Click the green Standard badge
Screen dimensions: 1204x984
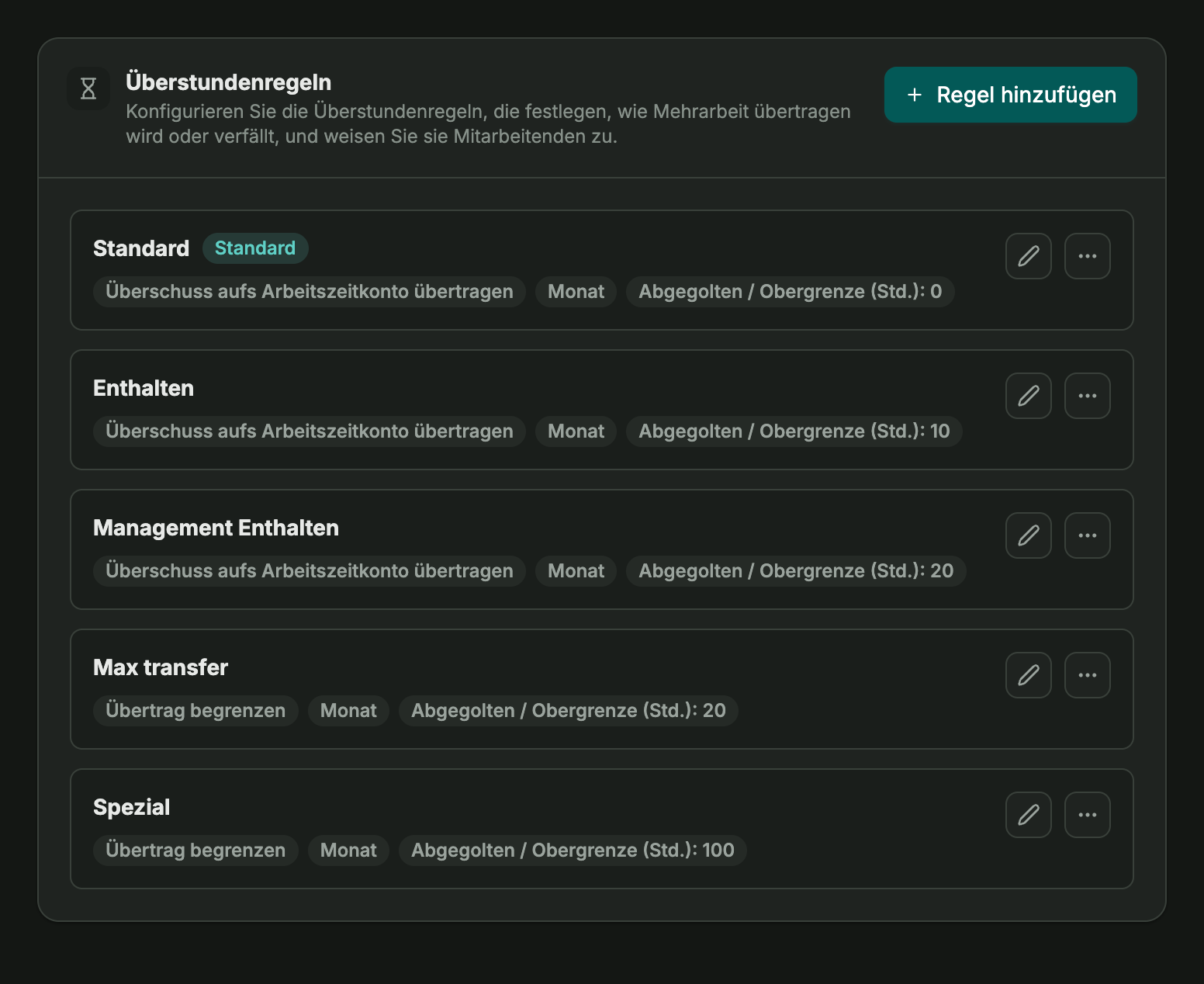(x=255, y=248)
